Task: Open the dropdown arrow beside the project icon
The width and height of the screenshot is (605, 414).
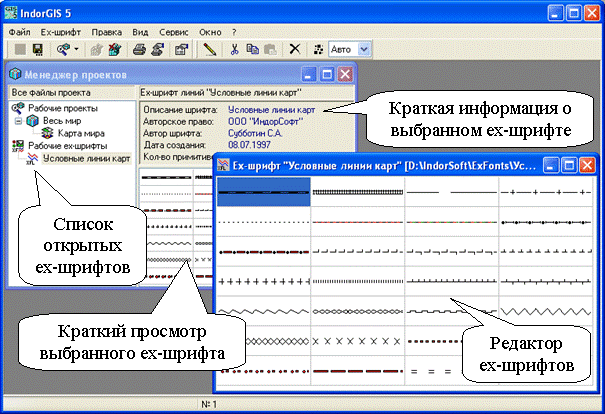Action: click(x=77, y=48)
